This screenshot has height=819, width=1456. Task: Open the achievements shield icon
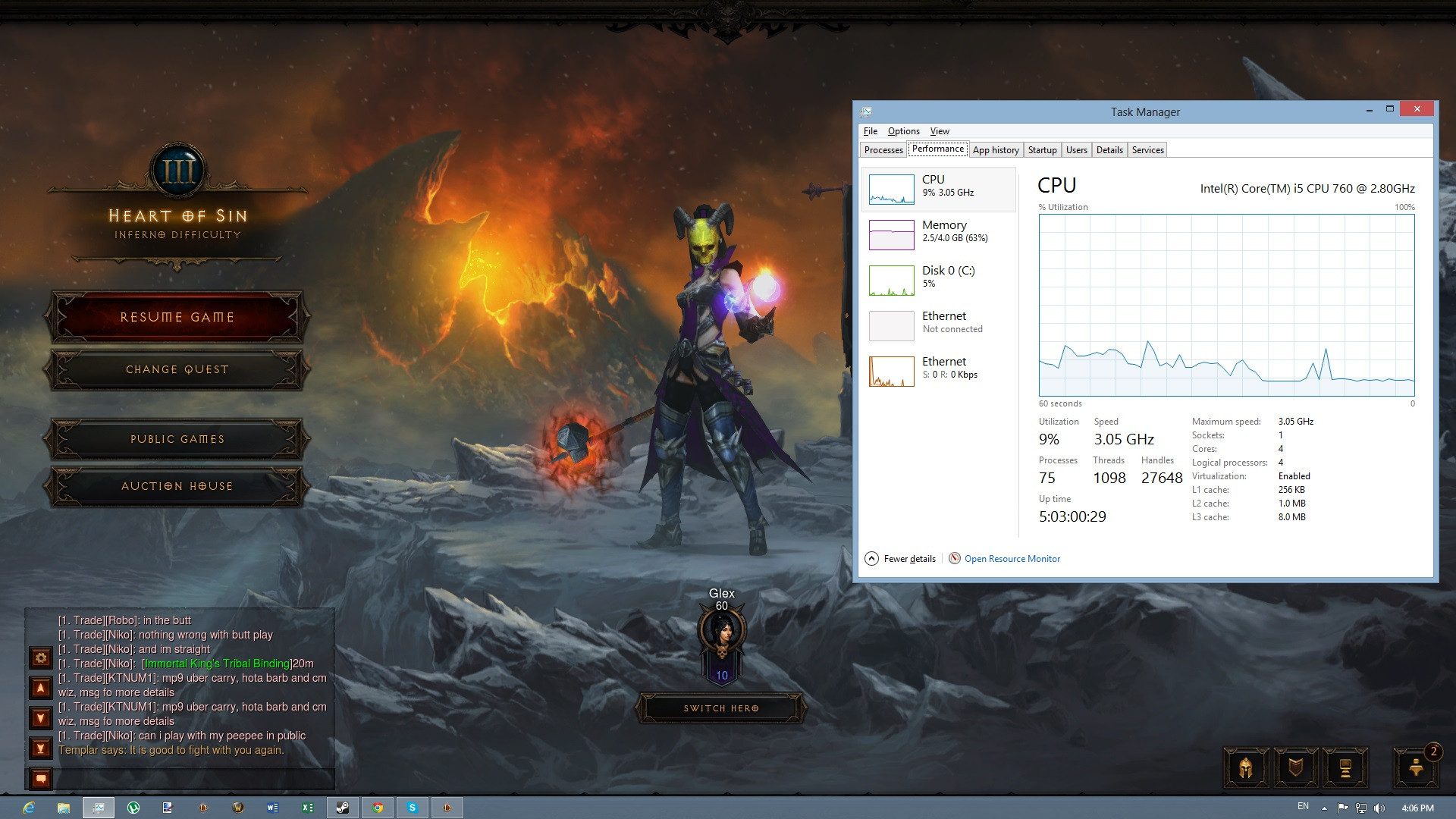click(x=1295, y=768)
